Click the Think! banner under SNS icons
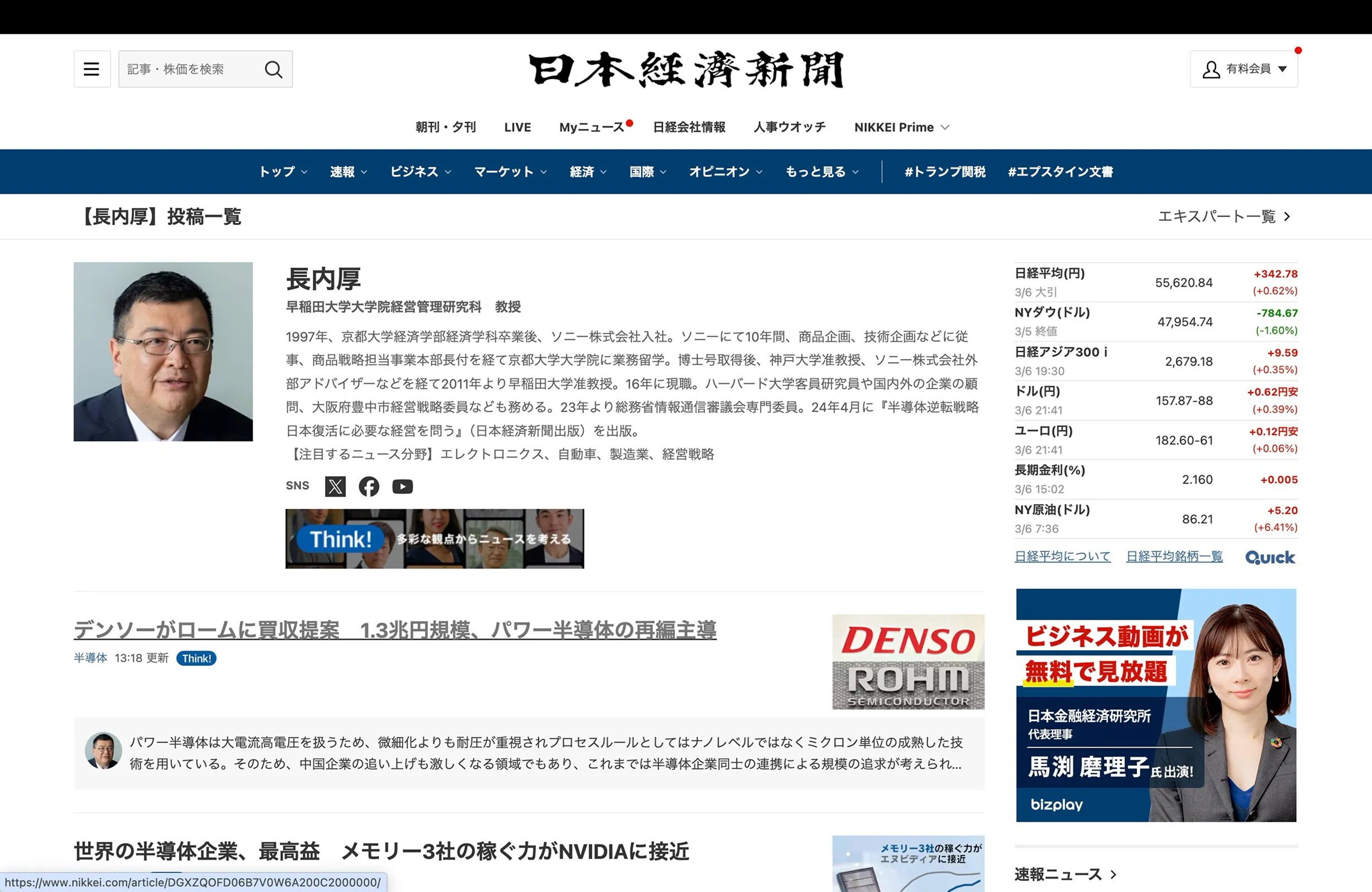This screenshot has height=892, width=1372. (x=434, y=539)
